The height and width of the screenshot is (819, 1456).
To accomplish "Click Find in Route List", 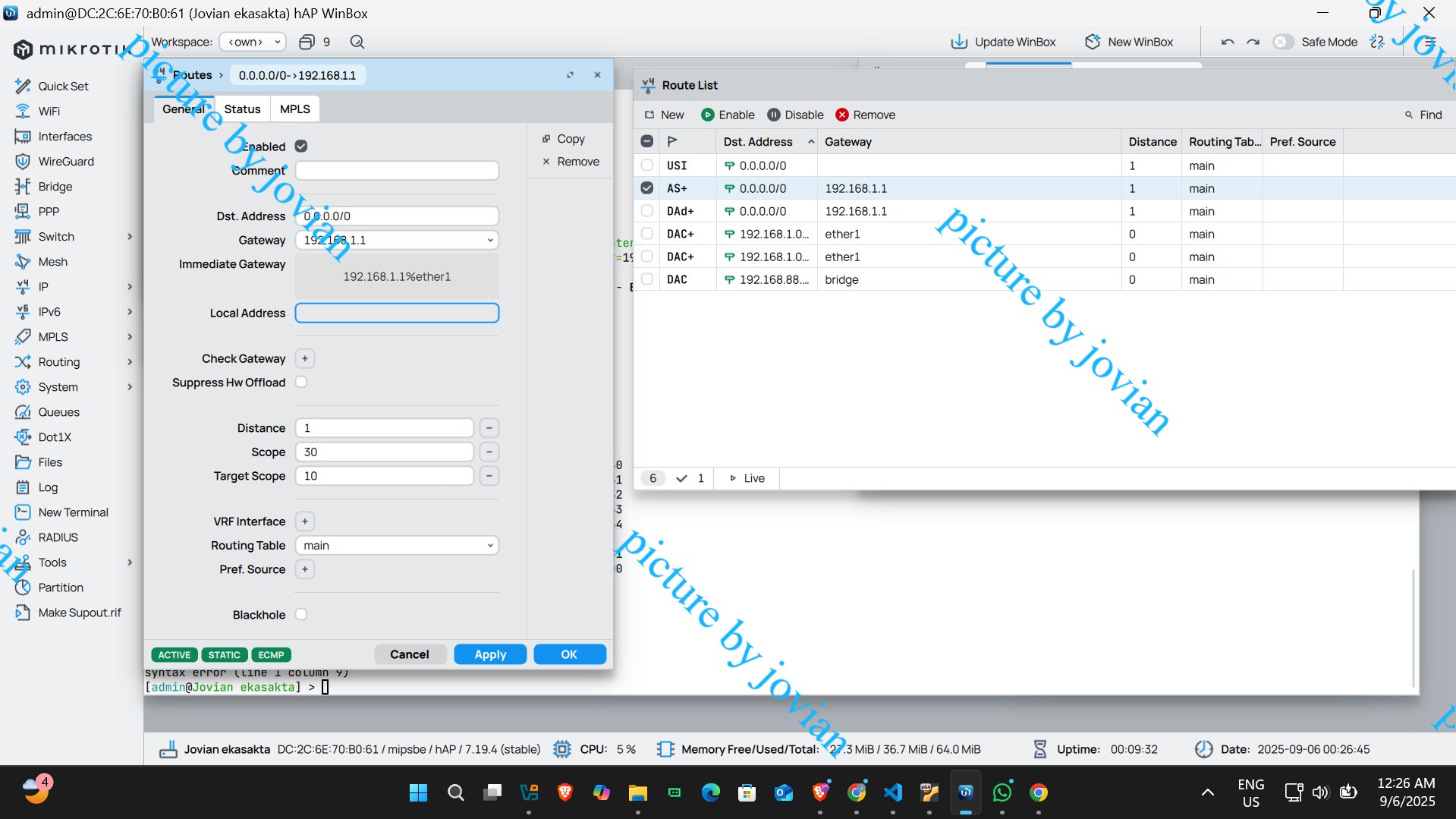I will coord(1423,115).
